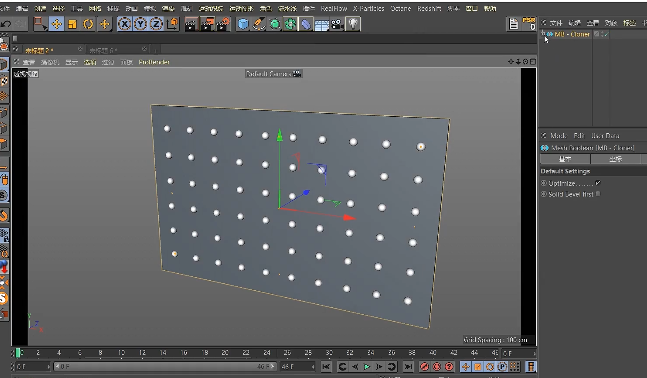Toggle coordinate system icon
647x378 pixels.
173,24
